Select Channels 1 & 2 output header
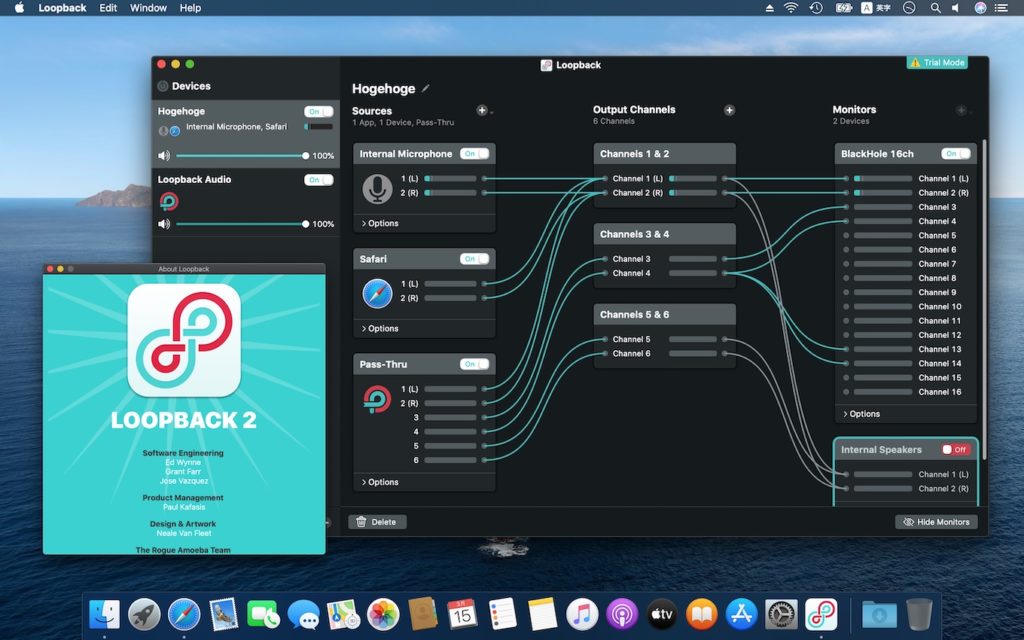The image size is (1024, 640). (x=665, y=154)
